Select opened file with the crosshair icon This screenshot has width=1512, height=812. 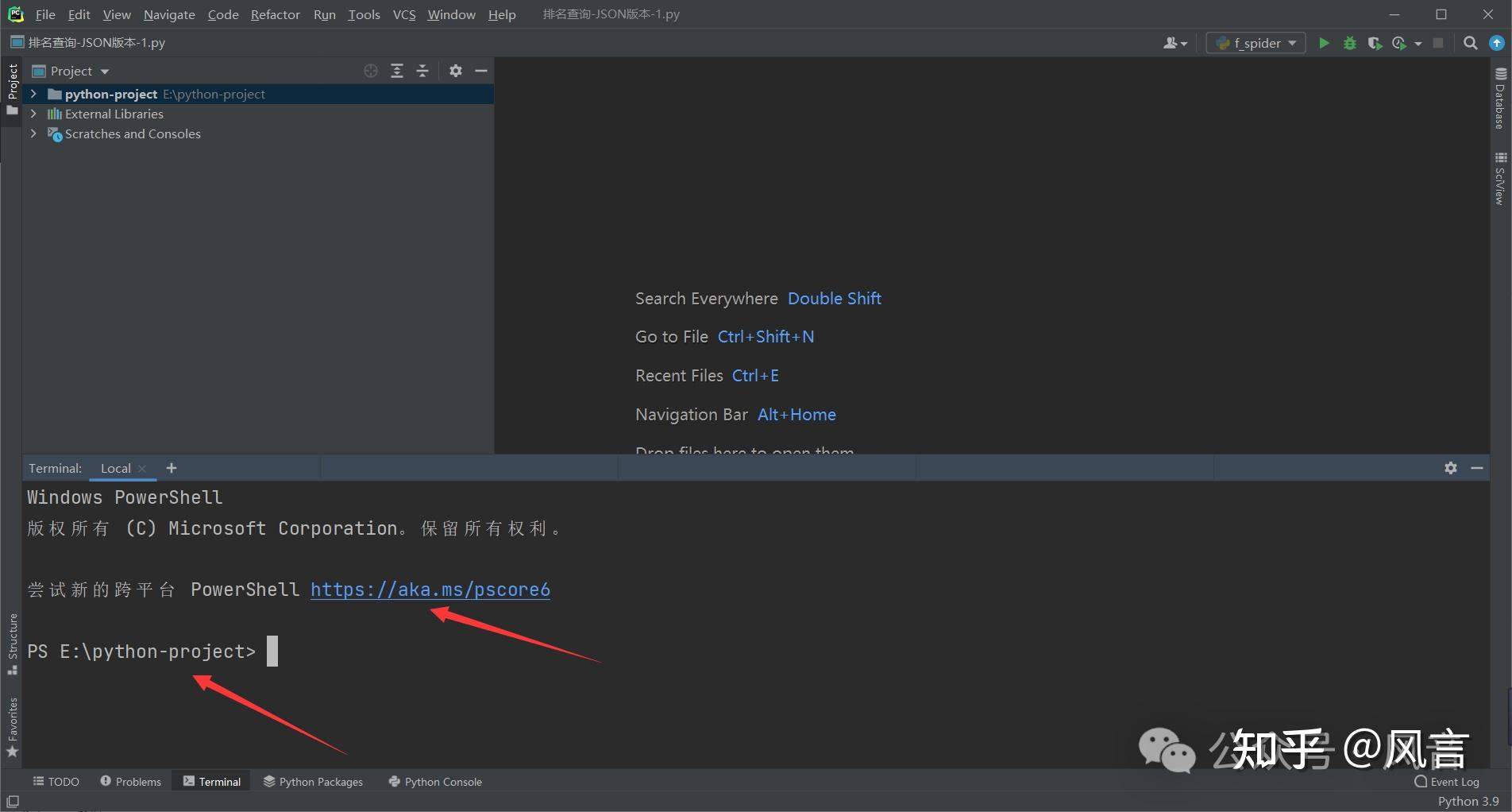pyautogui.click(x=370, y=71)
